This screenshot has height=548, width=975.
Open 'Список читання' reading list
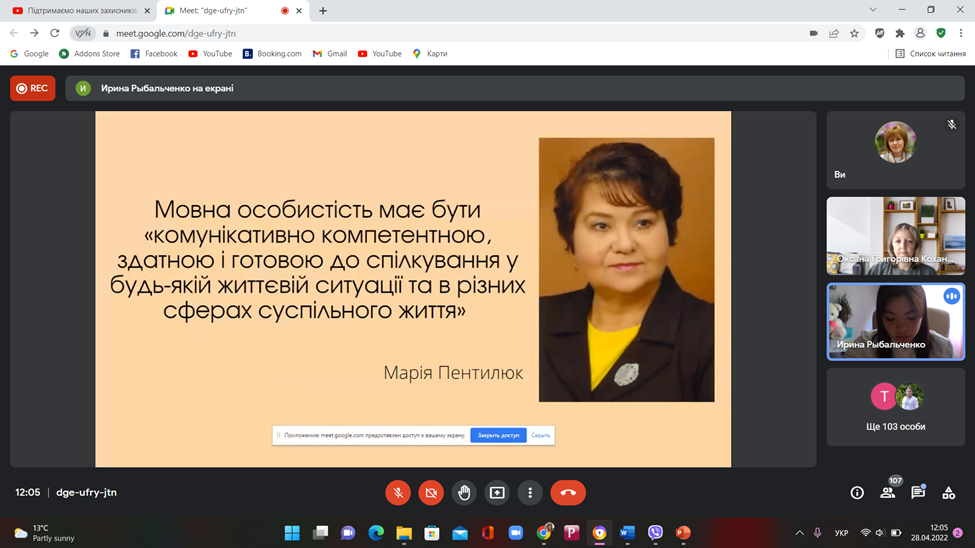(x=930, y=53)
